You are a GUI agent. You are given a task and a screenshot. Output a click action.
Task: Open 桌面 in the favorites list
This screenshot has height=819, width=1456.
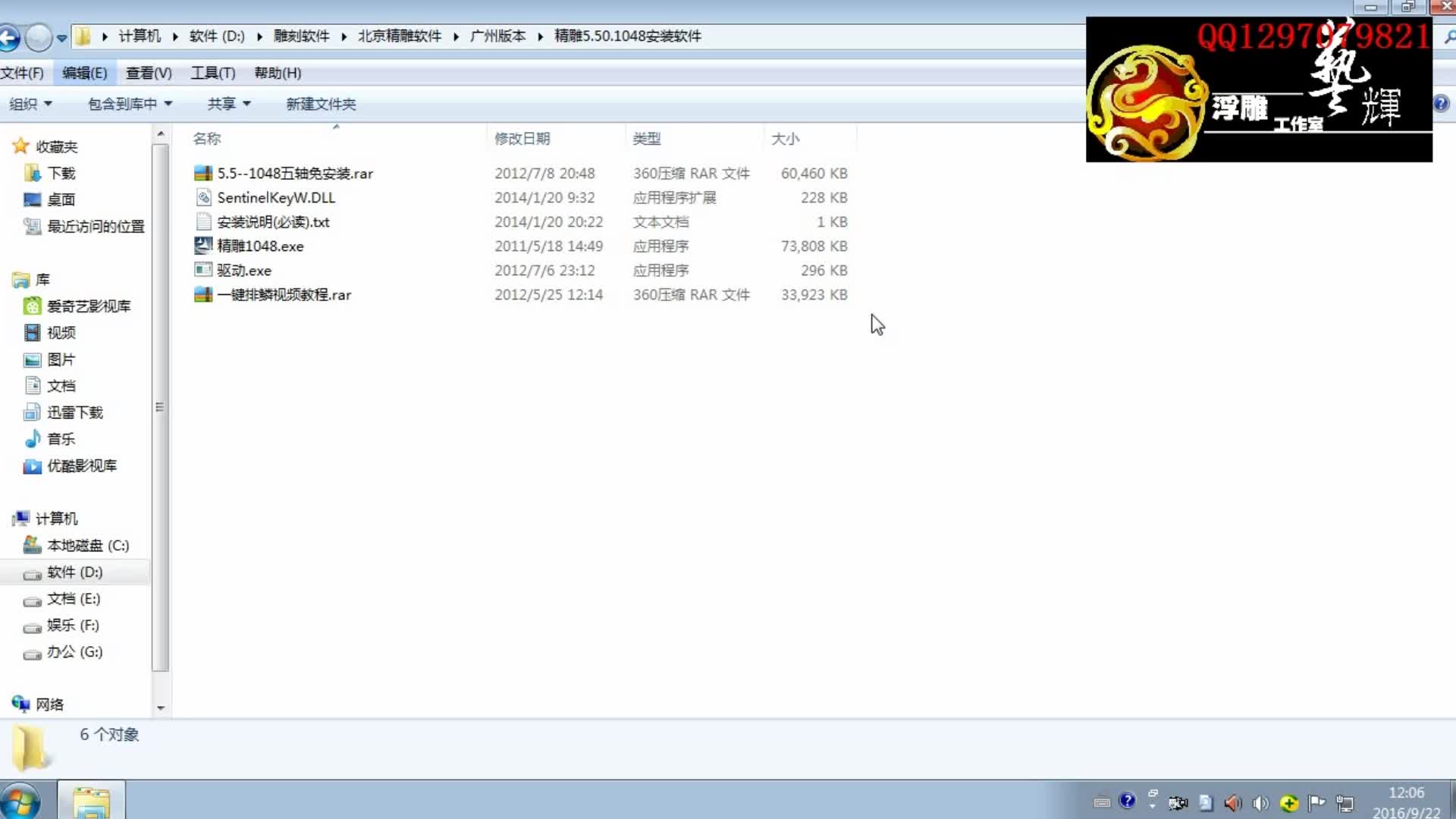point(50,200)
